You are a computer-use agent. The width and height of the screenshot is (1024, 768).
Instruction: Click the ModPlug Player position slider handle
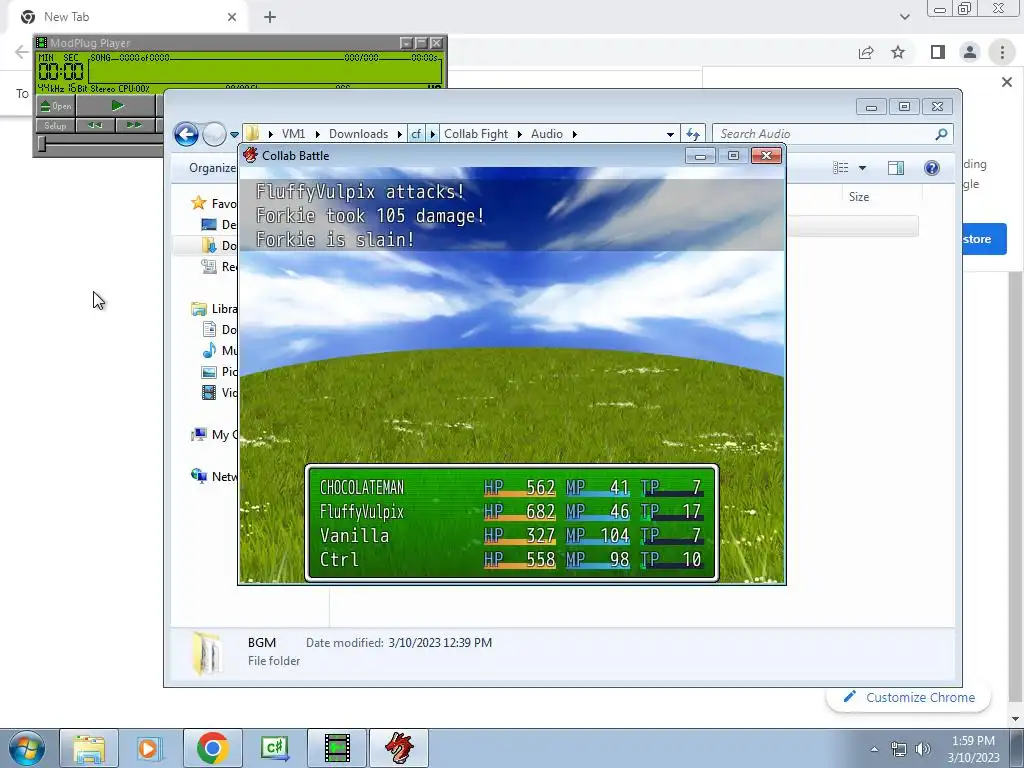coord(42,144)
